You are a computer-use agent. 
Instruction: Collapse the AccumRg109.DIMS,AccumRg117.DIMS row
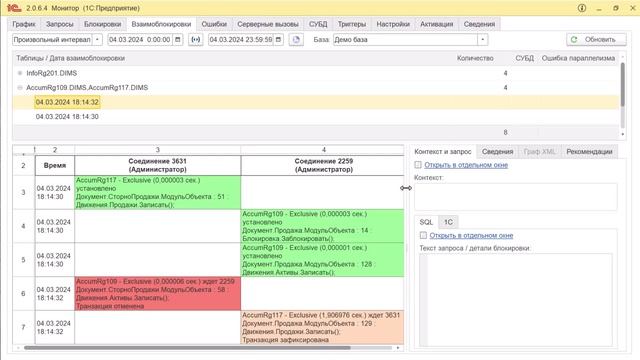(20, 88)
